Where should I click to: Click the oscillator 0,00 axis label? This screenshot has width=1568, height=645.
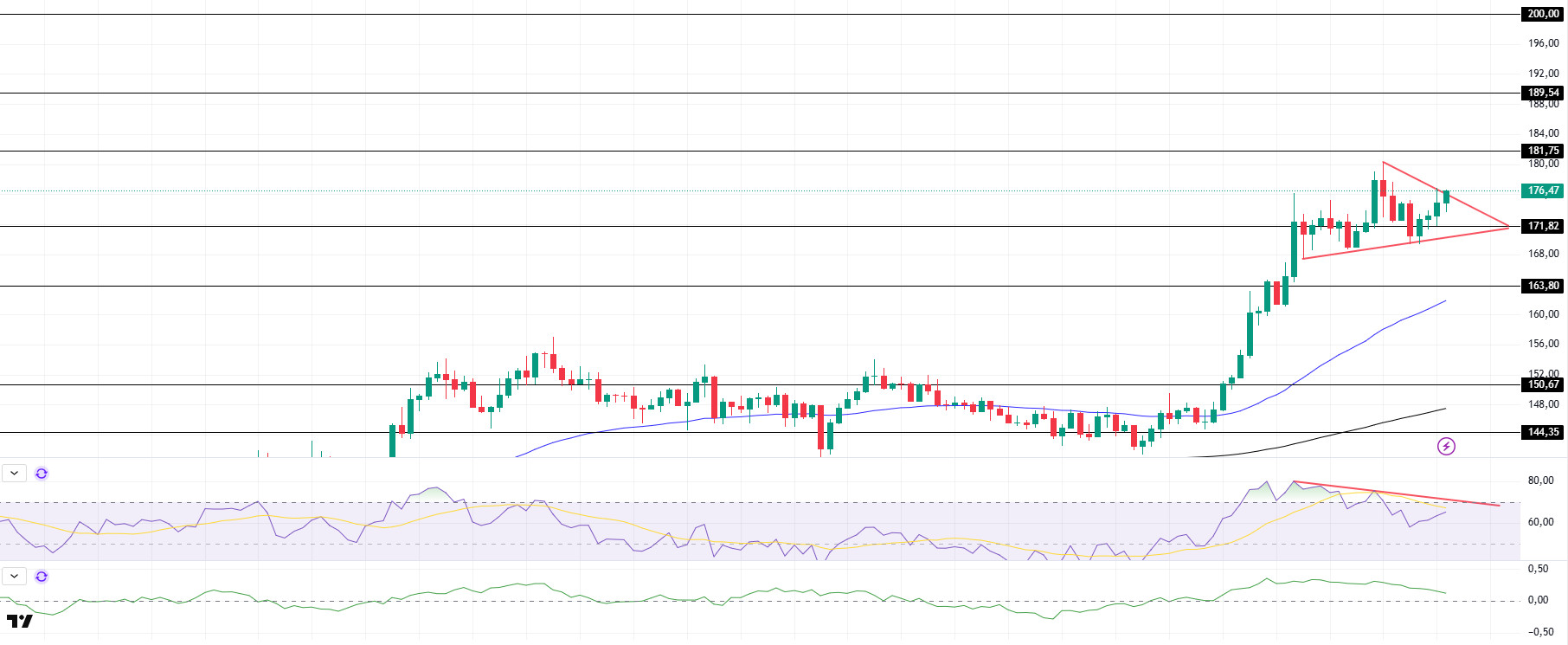coord(1538,600)
